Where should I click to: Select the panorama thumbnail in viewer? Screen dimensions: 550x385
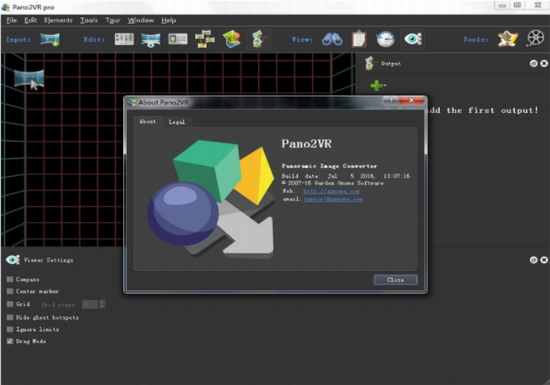click(29, 79)
